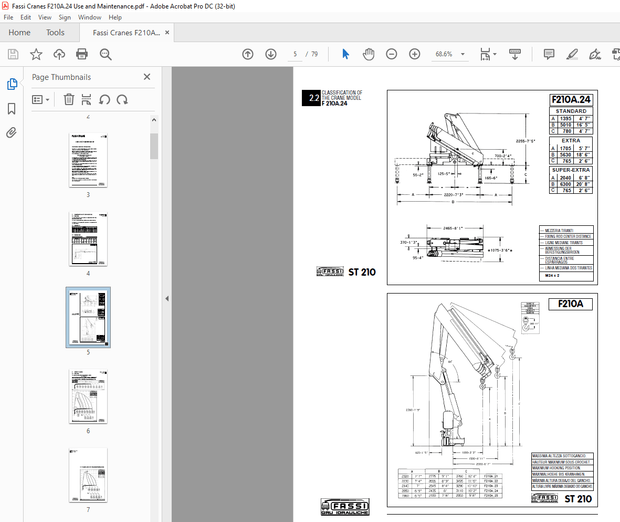620x522 pixels.
Task: Switch to the Home tab
Action: click(19, 33)
